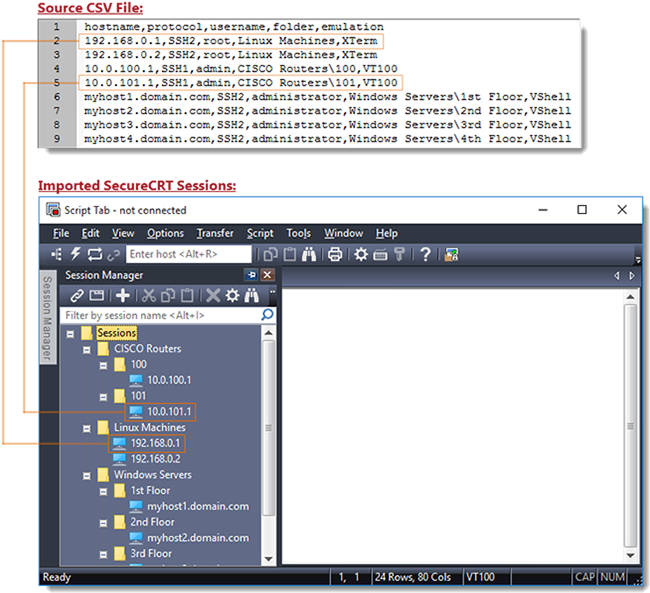The width and height of the screenshot is (650, 593).
Task: Toggle the Session Manager pin button
Action: 250,275
